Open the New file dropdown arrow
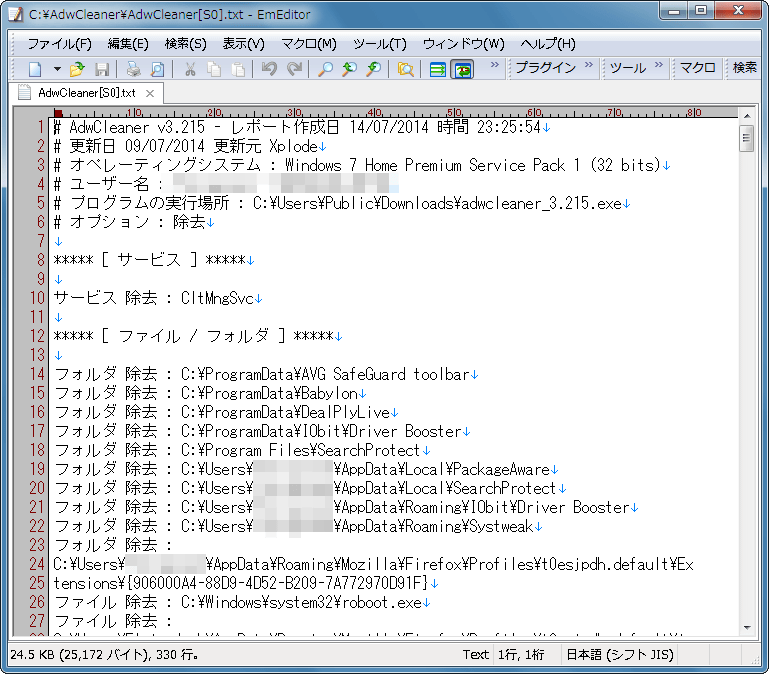 pyautogui.click(x=57, y=69)
